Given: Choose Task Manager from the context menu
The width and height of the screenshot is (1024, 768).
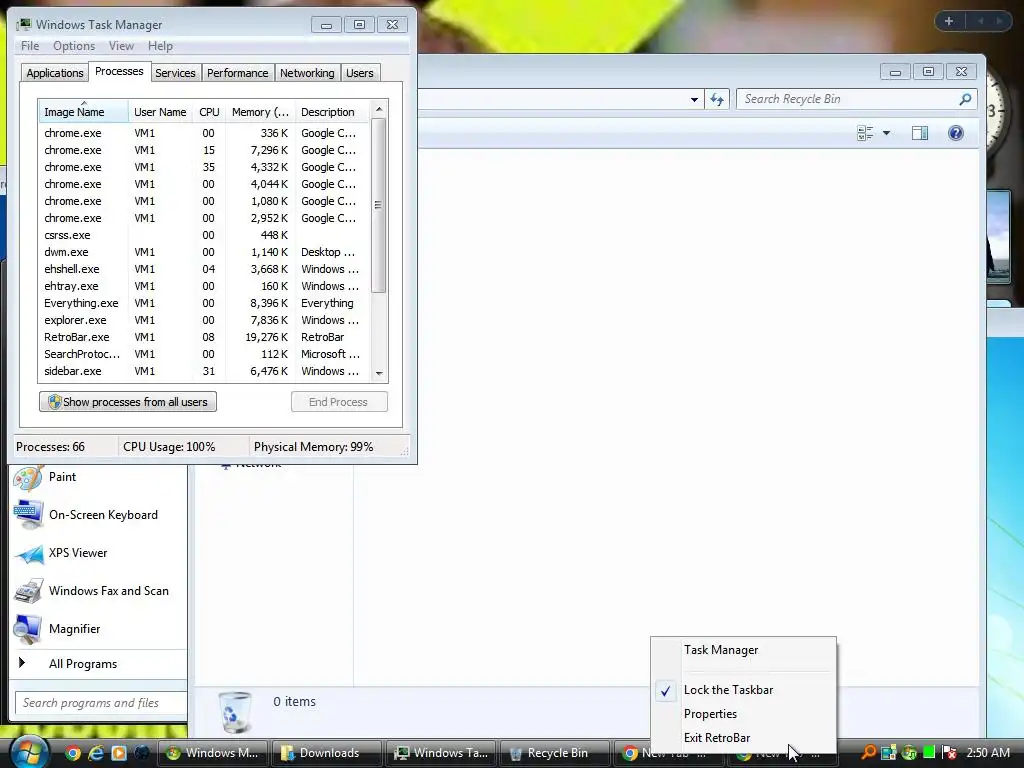Looking at the screenshot, I should tap(744, 650).
